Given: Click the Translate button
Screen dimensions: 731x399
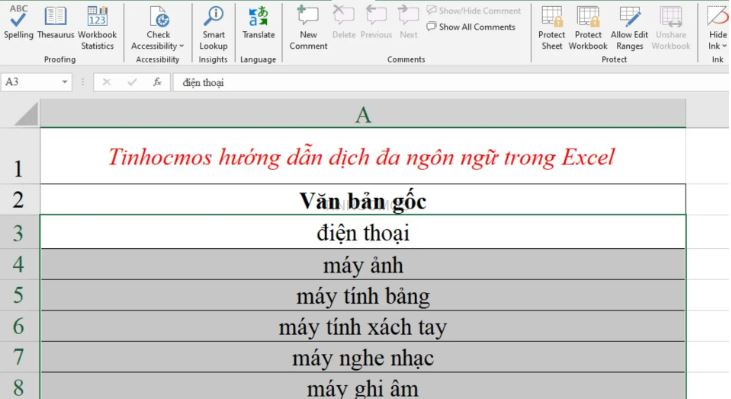Looking at the screenshot, I should [258, 22].
